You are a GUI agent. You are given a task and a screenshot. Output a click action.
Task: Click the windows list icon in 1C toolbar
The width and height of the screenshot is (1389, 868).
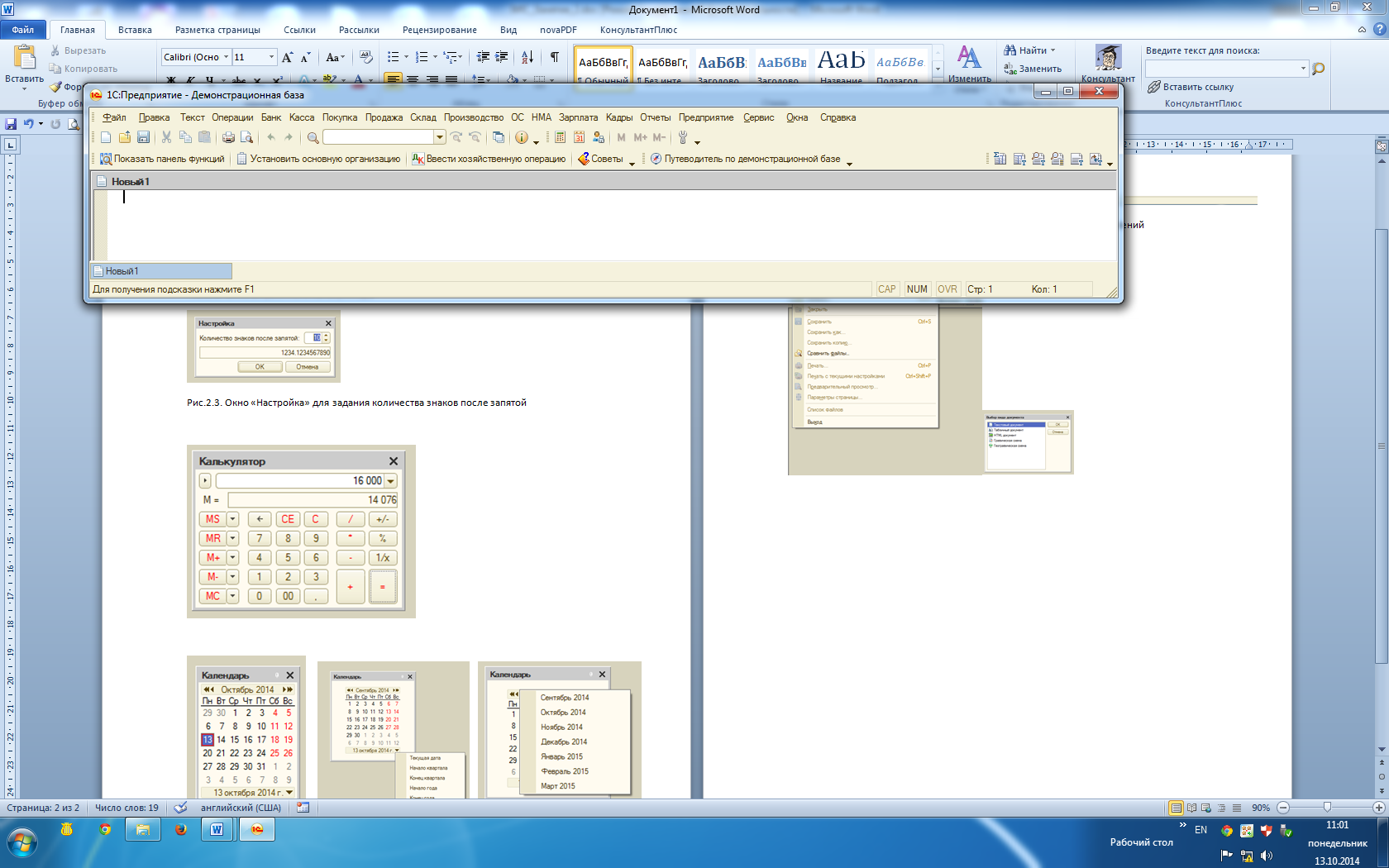[x=498, y=137]
